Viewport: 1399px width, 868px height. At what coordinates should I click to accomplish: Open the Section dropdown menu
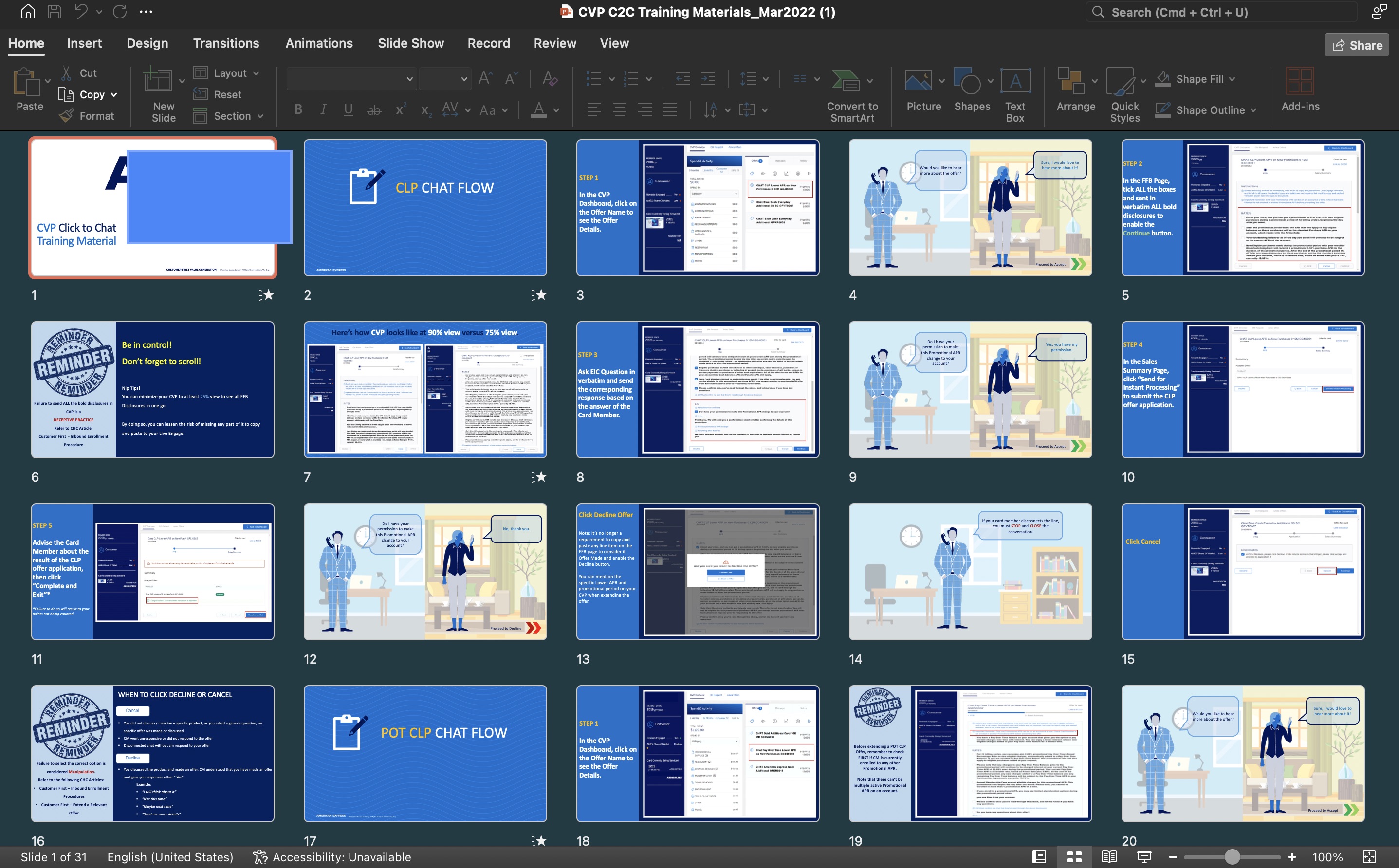[260, 117]
